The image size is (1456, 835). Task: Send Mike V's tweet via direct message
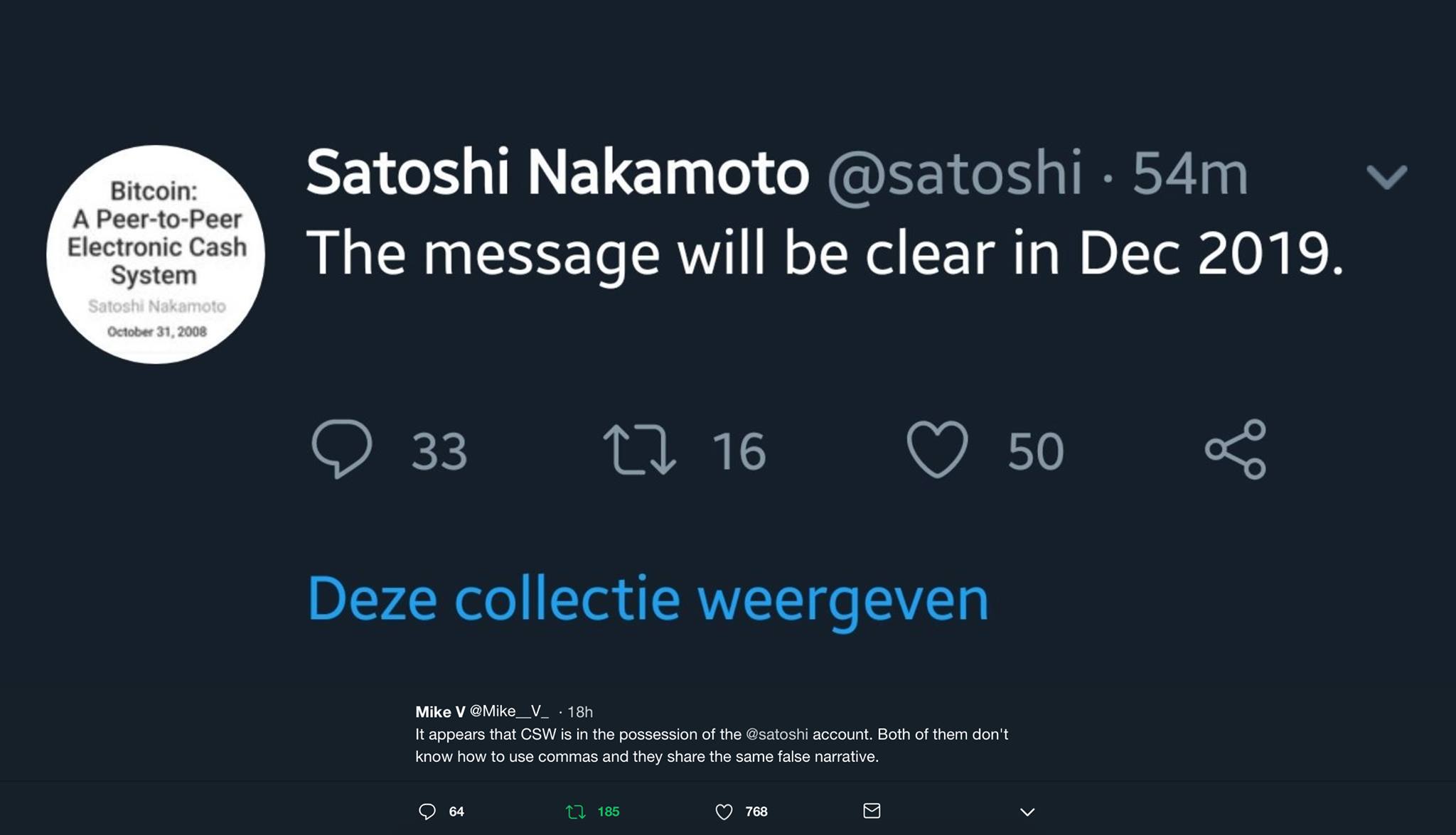[872, 811]
